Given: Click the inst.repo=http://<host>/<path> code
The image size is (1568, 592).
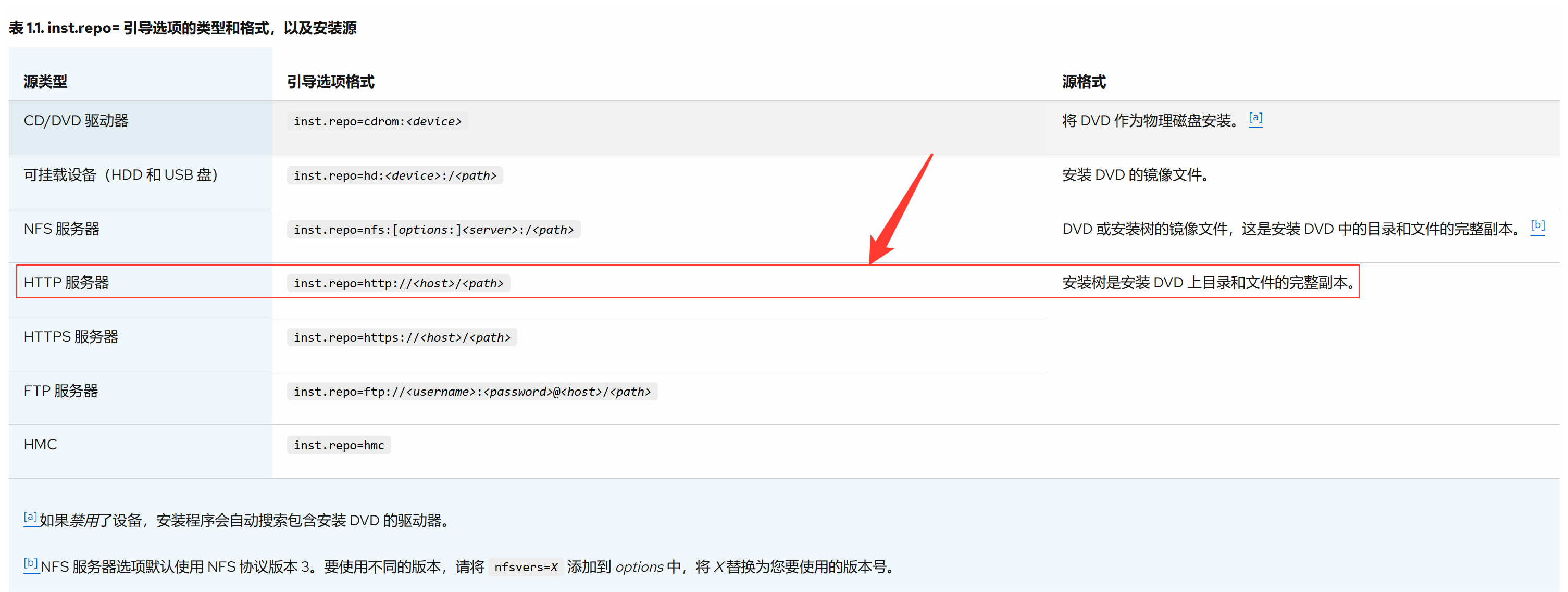Looking at the screenshot, I should tap(398, 284).
